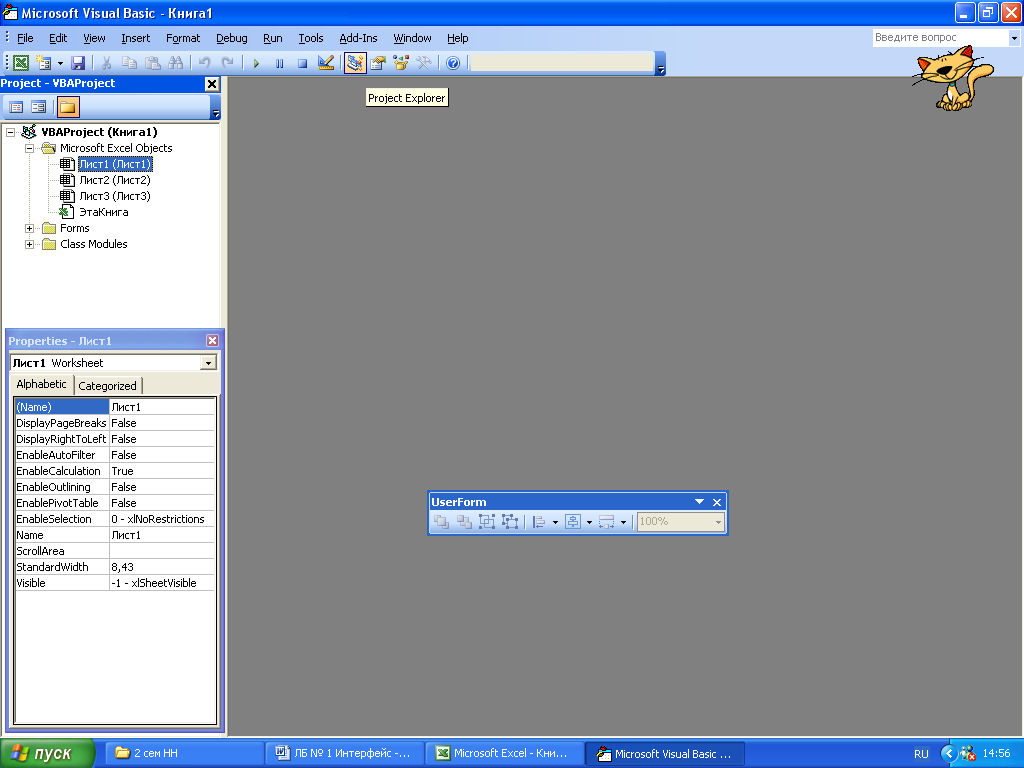1024x768 pixels.
Task: Click Visible value -1 - xlSheetVisible
Action: point(162,583)
